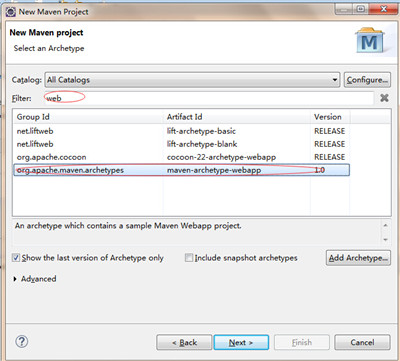400x361 pixels.
Task: Click into the Filter text field
Action: point(209,98)
